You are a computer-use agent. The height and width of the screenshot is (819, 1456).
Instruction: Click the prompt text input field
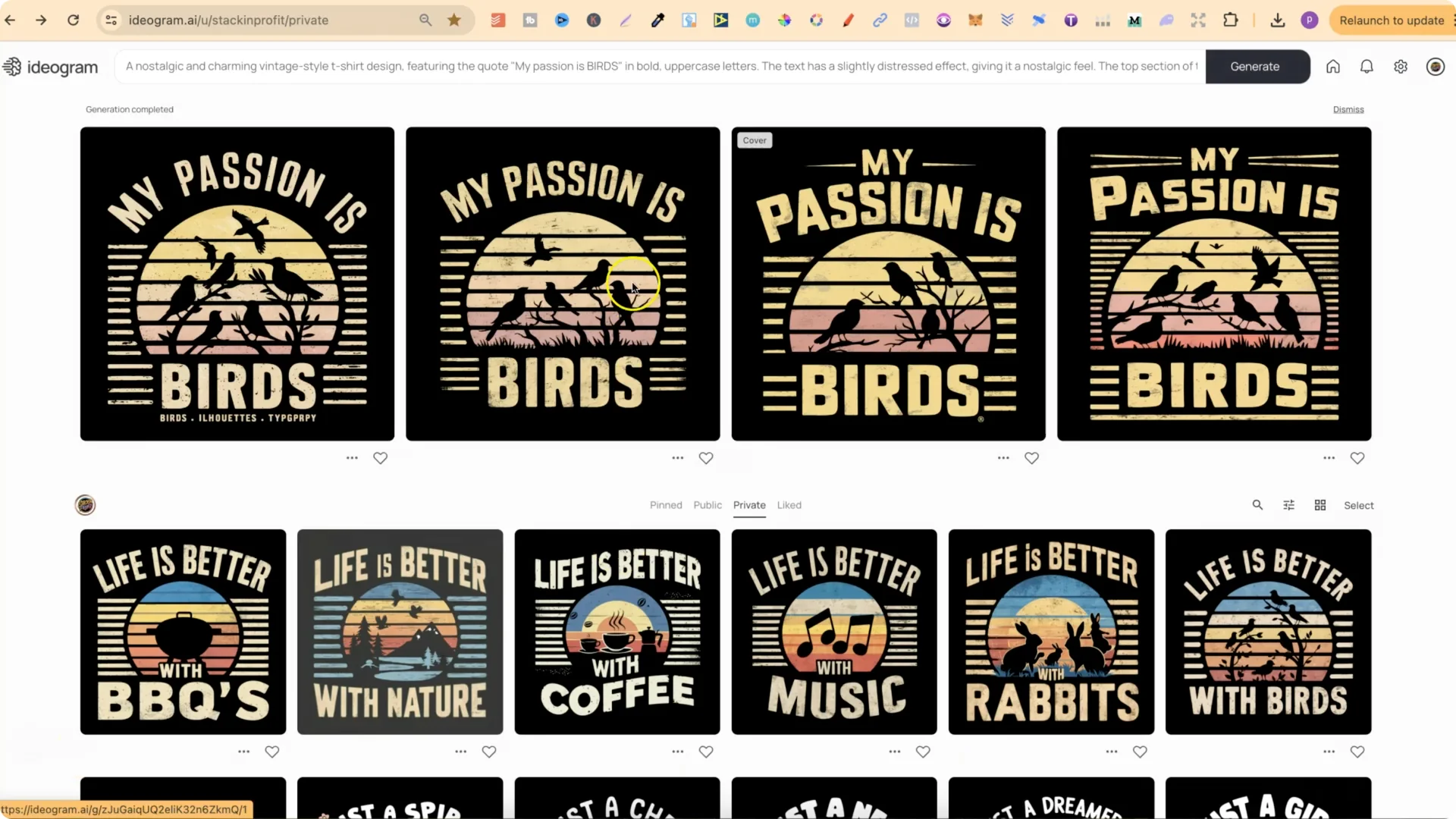(660, 67)
